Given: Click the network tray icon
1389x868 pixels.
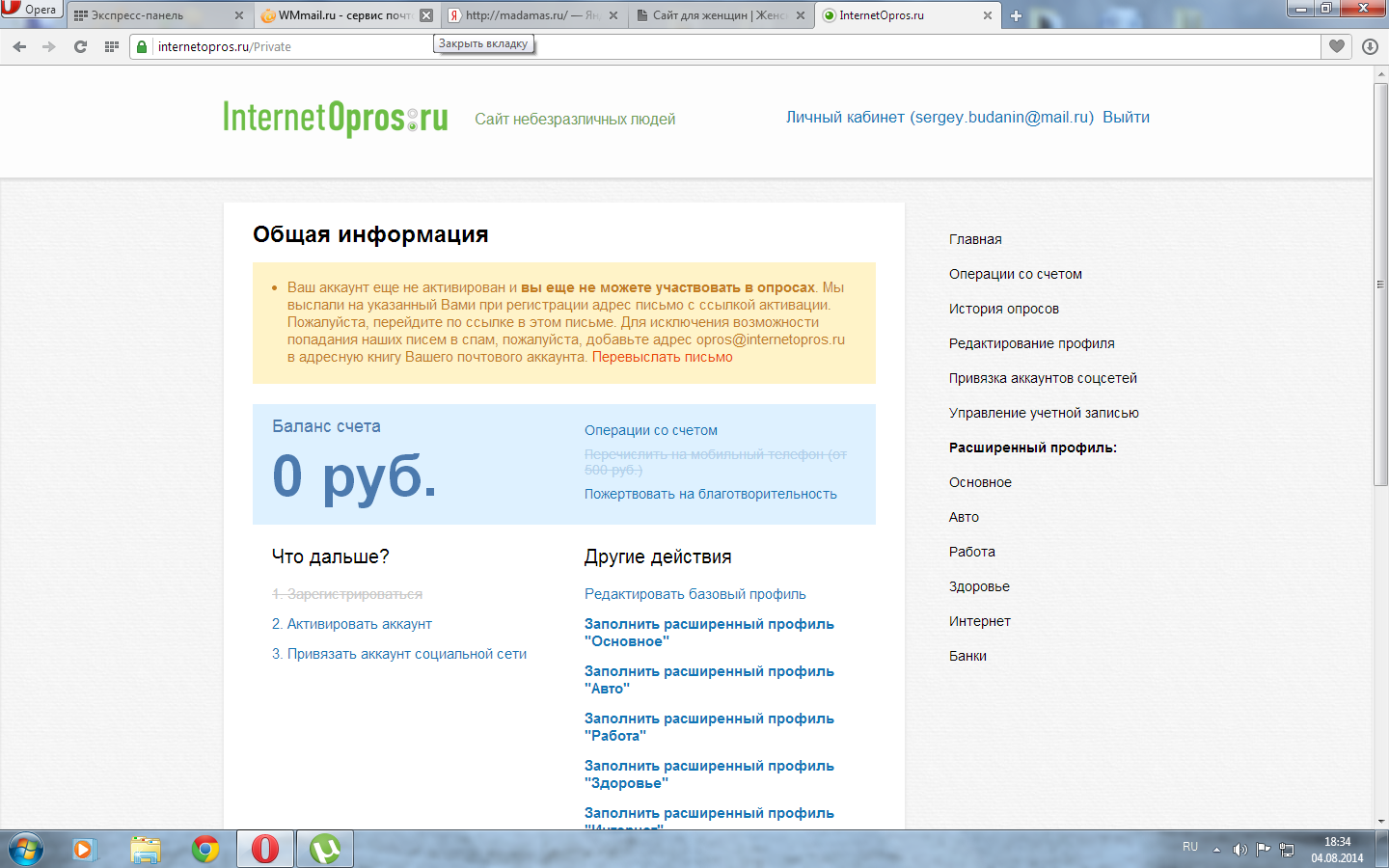Looking at the screenshot, I should [x=1286, y=850].
